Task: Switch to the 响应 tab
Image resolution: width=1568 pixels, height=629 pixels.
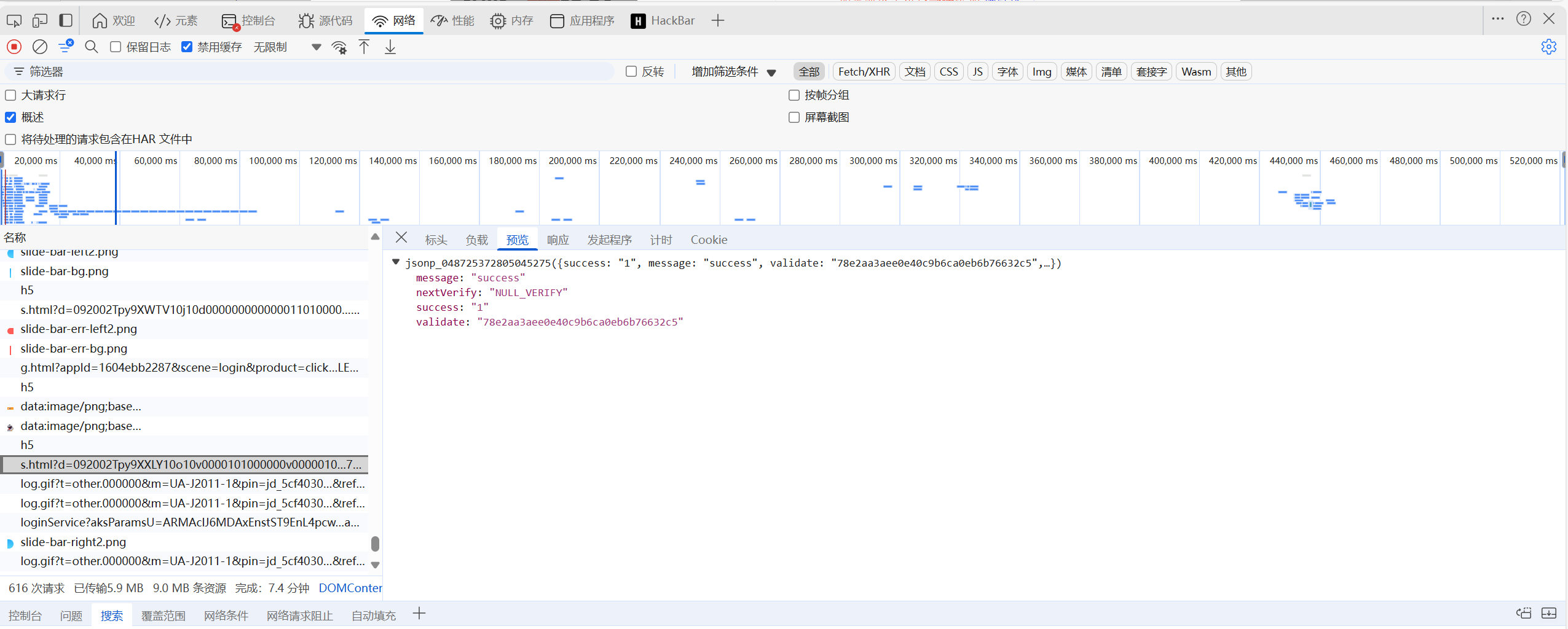Action: click(x=557, y=240)
